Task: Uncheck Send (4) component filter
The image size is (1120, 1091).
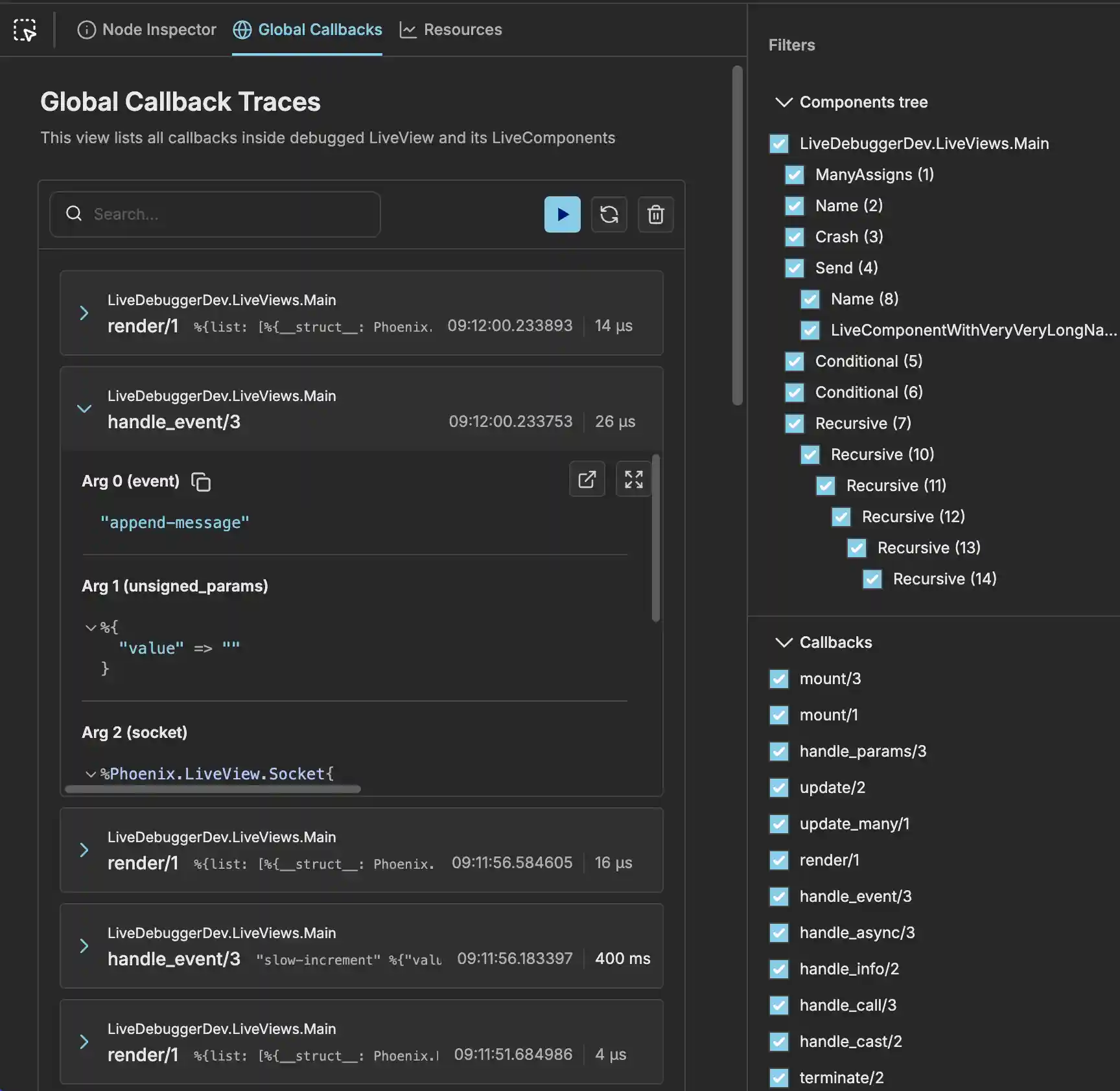Action: (795, 268)
